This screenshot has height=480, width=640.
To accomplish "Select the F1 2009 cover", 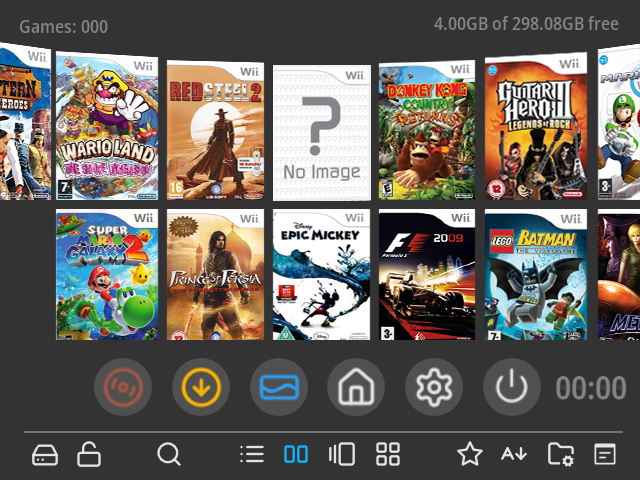I will point(427,275).
